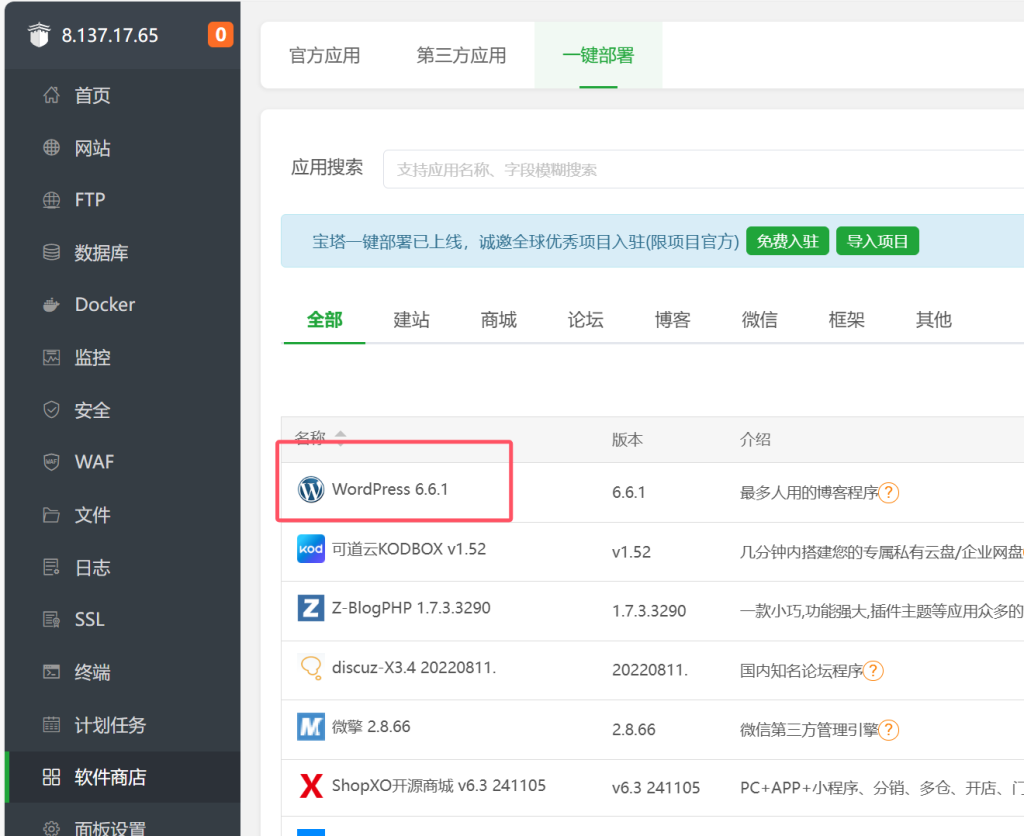
Task: Click the calendar icon beside 计划任务
Action: pos(51,724)
